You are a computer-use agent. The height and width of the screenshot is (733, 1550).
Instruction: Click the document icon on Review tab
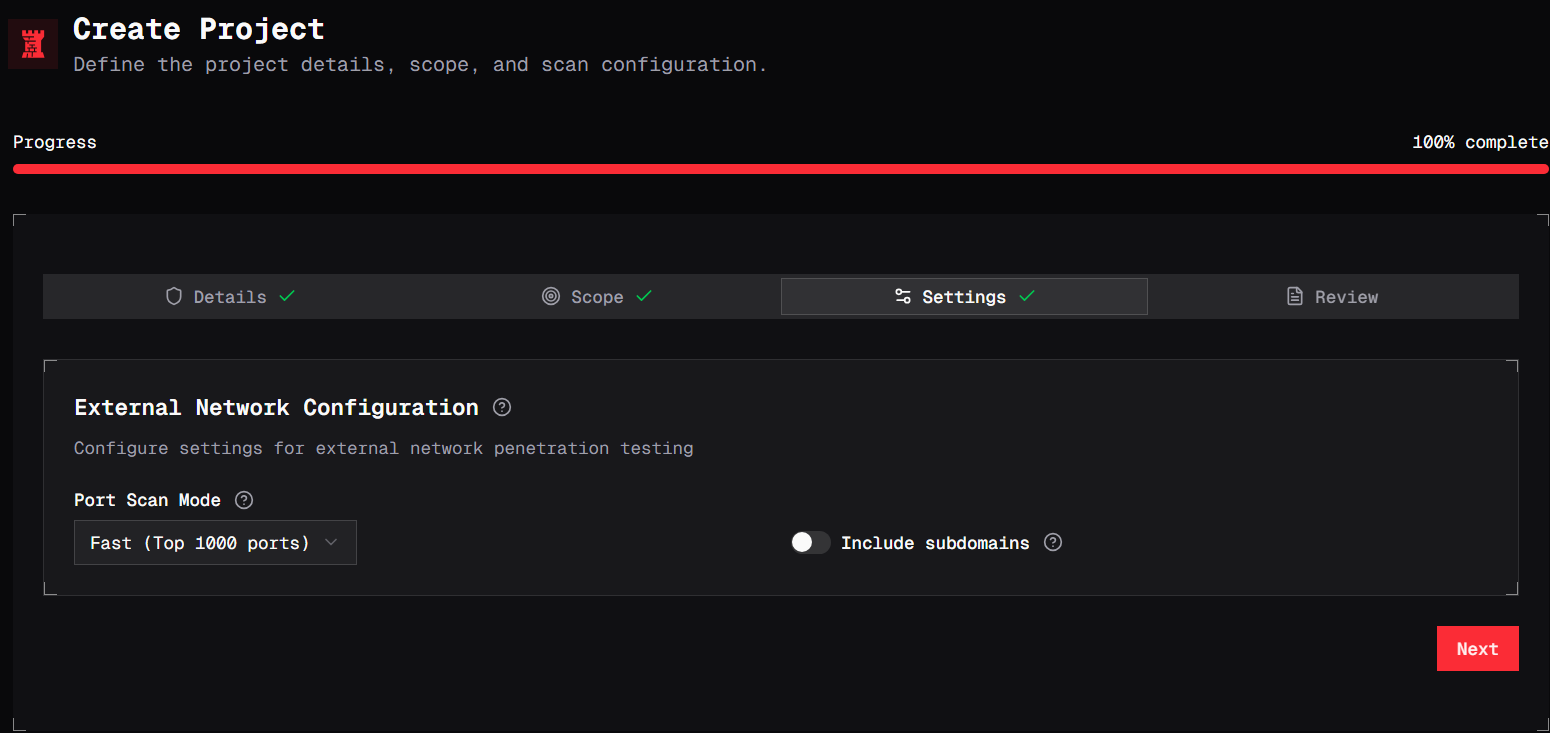pyautogui.click(x=1295, y=297)
